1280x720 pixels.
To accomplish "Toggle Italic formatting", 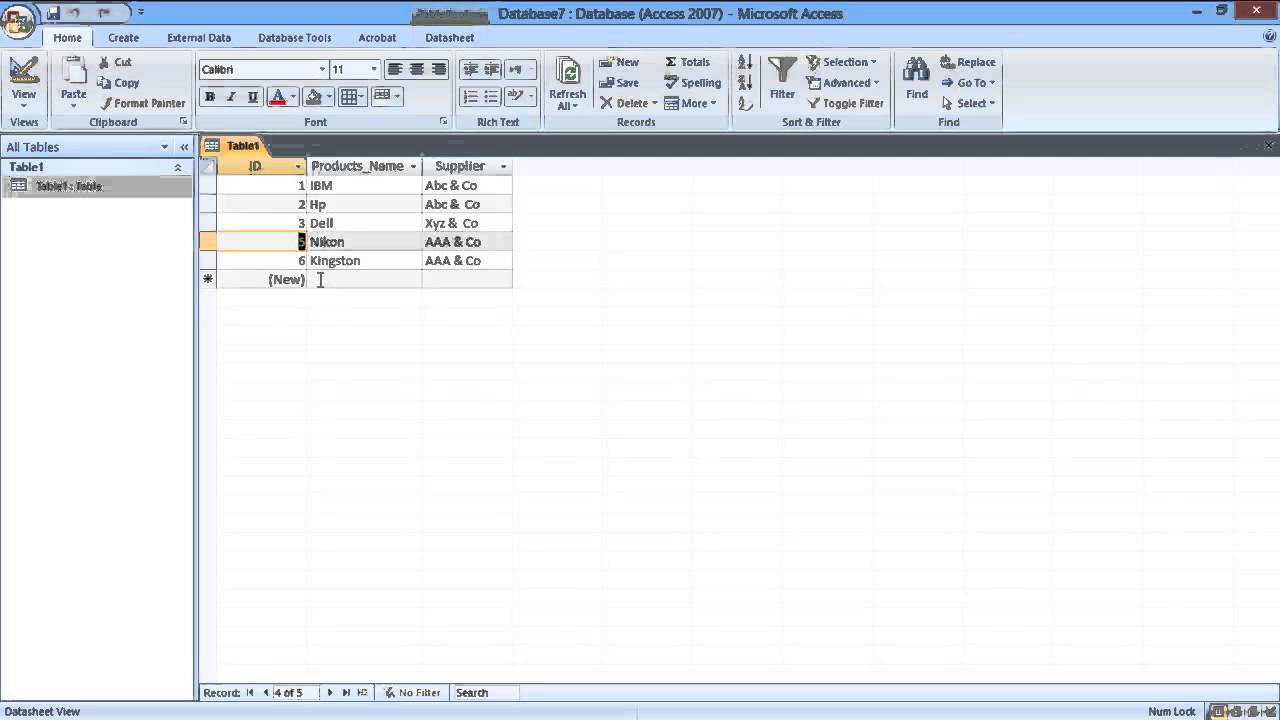I will pos(231,97).
